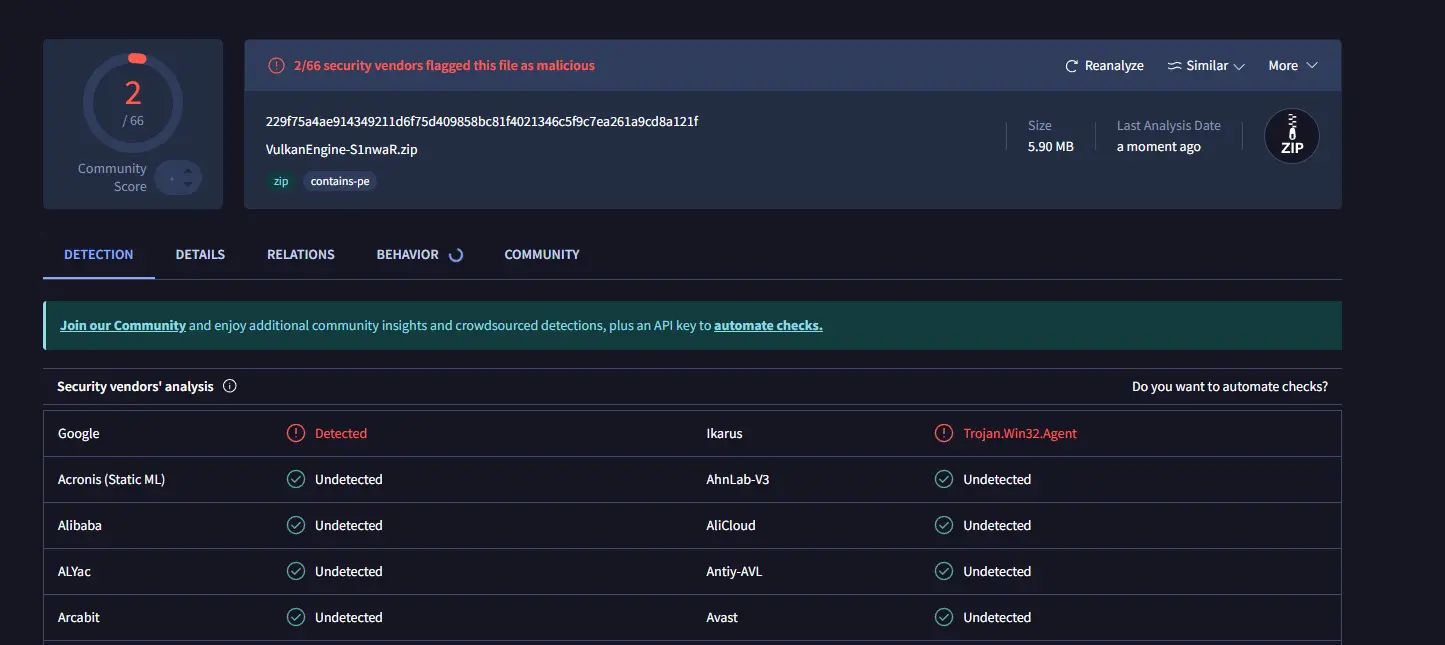
Task: Click the green check icon for AhnLab-V3
Action: click(943, 480)
